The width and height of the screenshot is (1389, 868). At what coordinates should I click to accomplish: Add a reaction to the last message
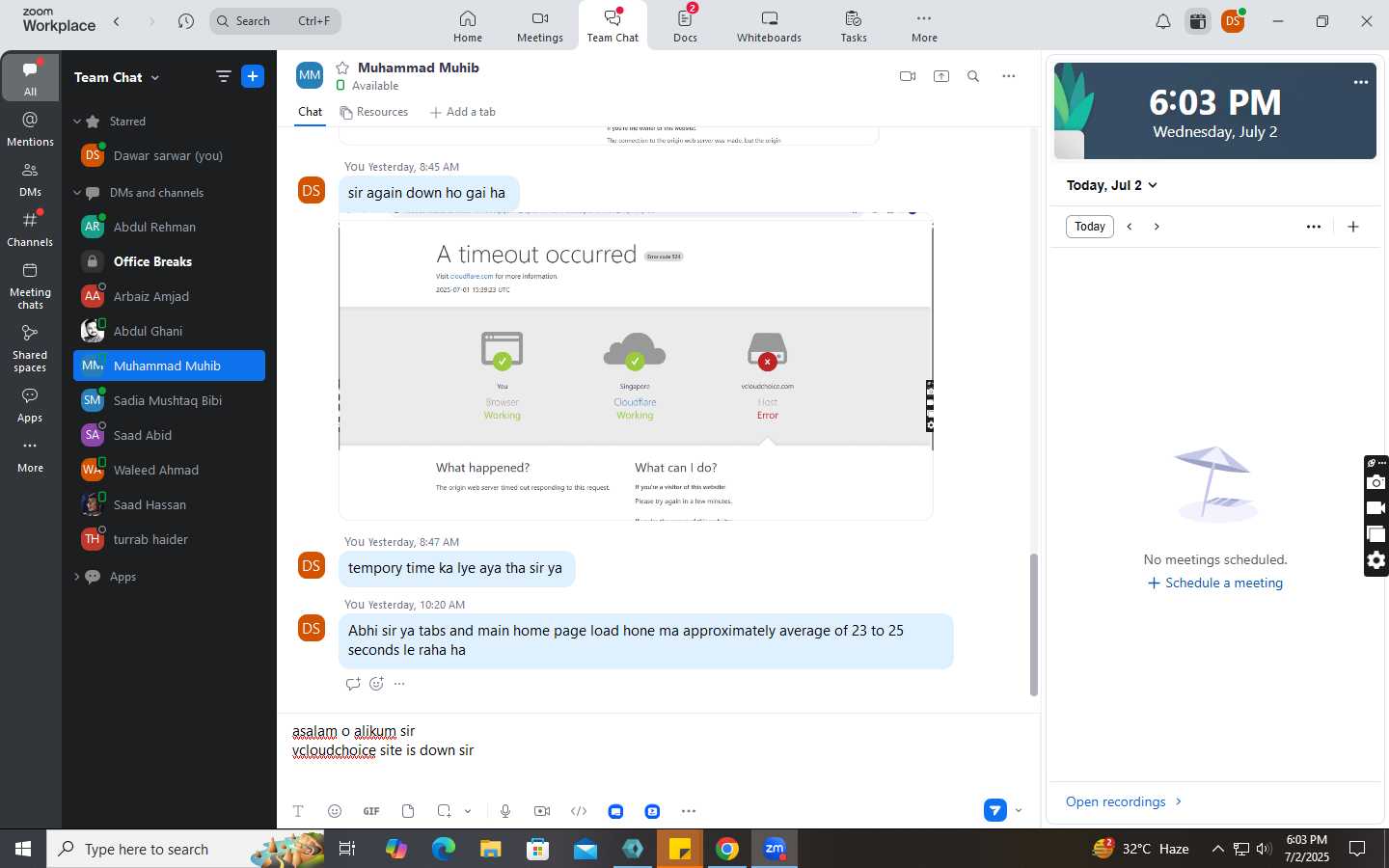[x=376, y=684]
